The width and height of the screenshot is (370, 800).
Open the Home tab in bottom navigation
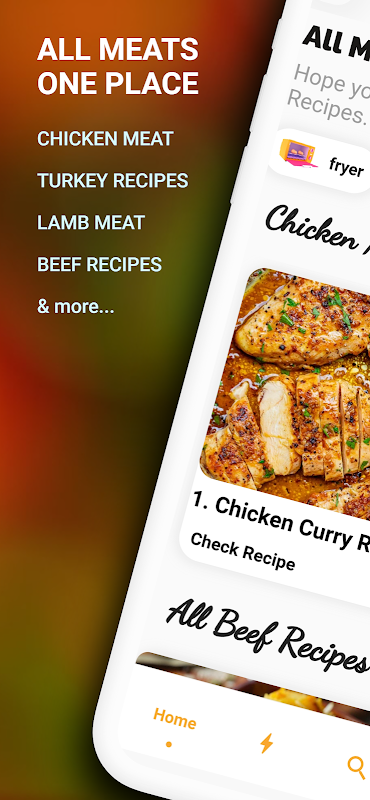tap(175, 719)
